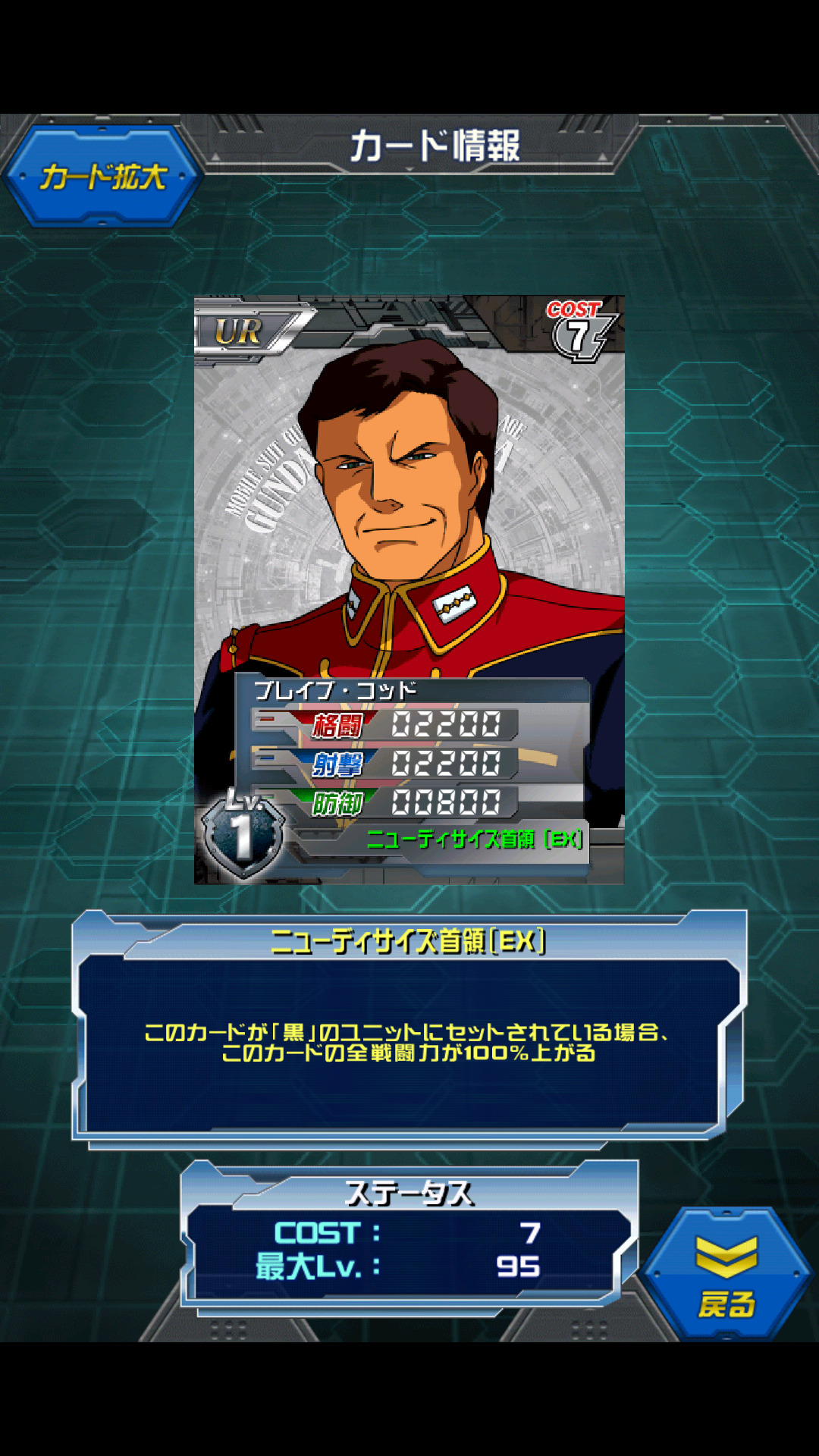Tap the 防御 stat label
The image size is (819, 1456).
pos(338,803)
